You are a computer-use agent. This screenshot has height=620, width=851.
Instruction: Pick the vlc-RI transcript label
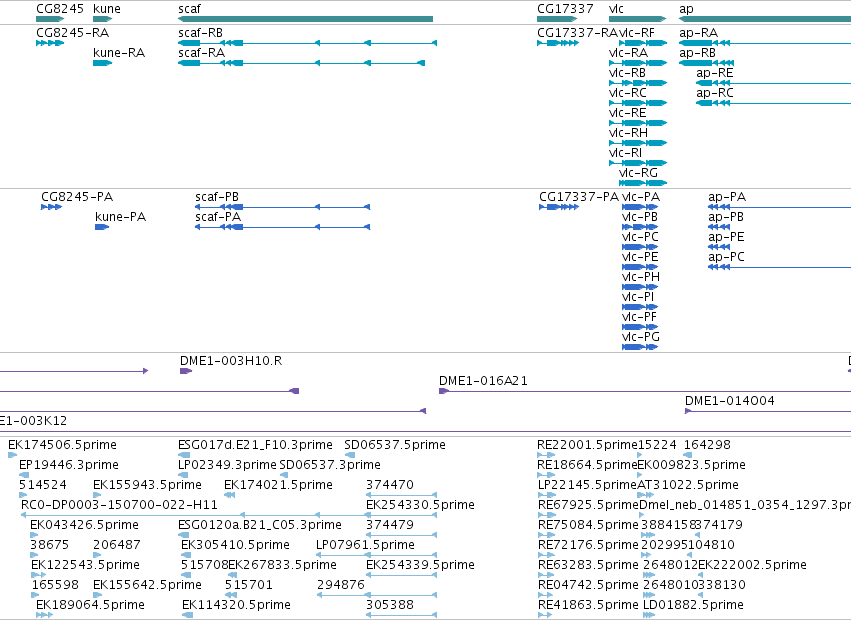626,153
